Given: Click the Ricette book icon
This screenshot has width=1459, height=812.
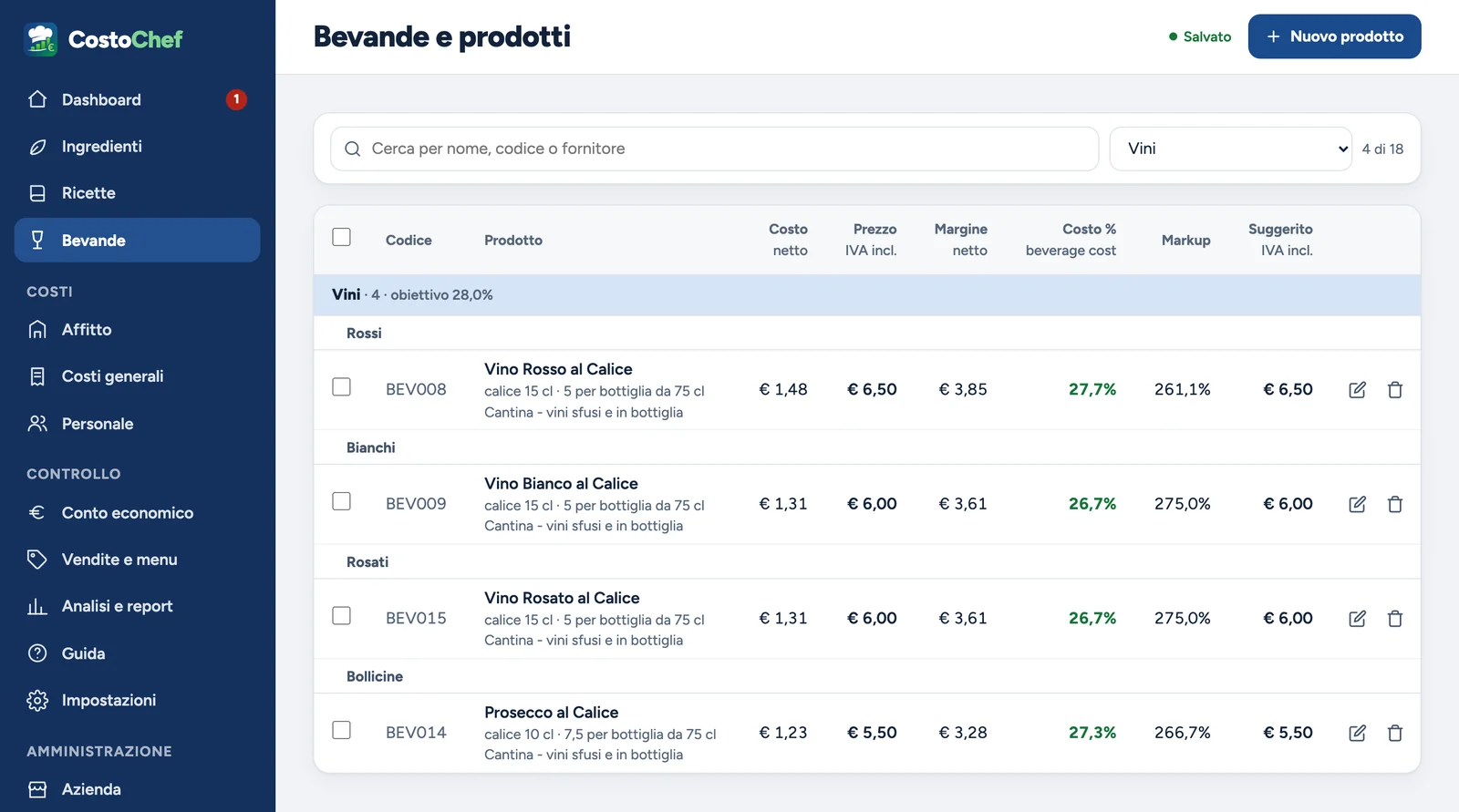Looking at the screenshot, I should [37, 193].
